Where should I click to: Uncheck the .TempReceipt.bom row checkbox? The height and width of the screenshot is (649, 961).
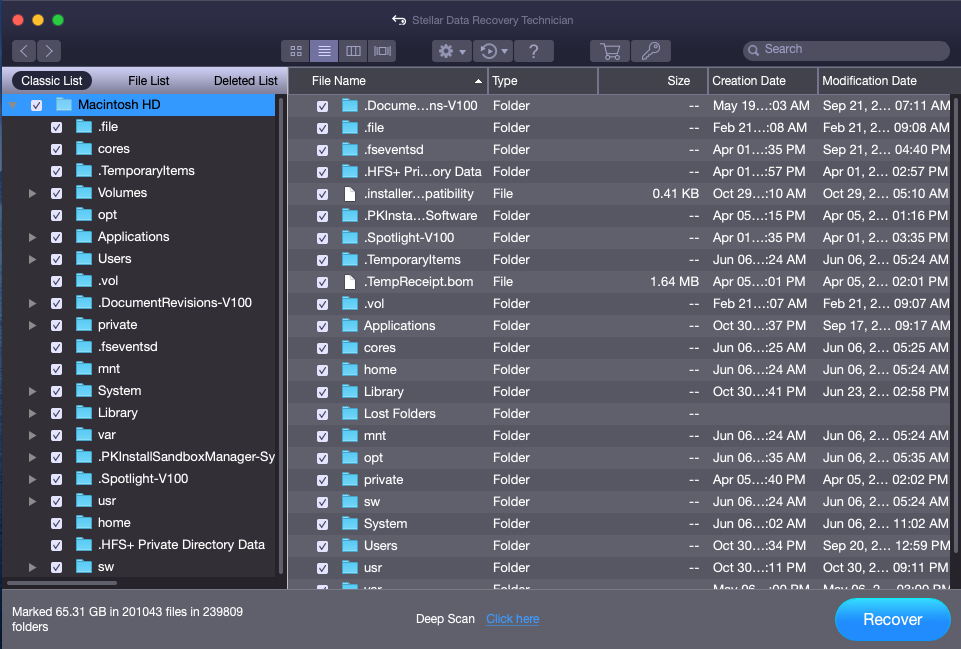coord(322,283)
